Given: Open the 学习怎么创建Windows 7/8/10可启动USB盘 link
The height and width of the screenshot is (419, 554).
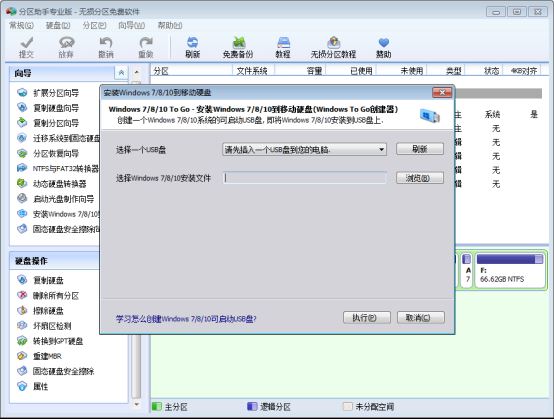Looking at the screenshot, I should tap(186, 319).
